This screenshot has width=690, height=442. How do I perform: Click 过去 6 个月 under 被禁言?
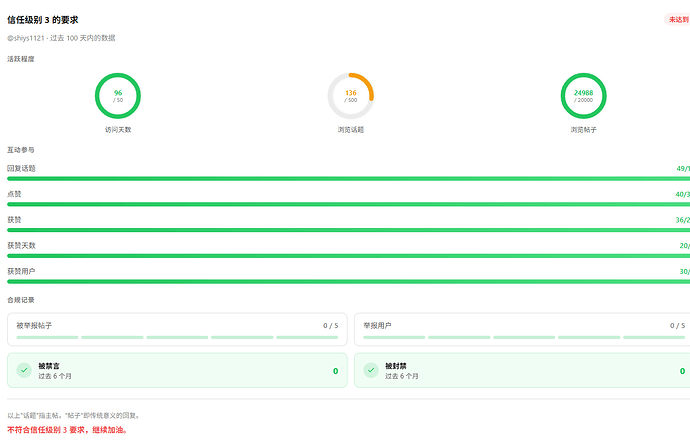click(55, 376)
